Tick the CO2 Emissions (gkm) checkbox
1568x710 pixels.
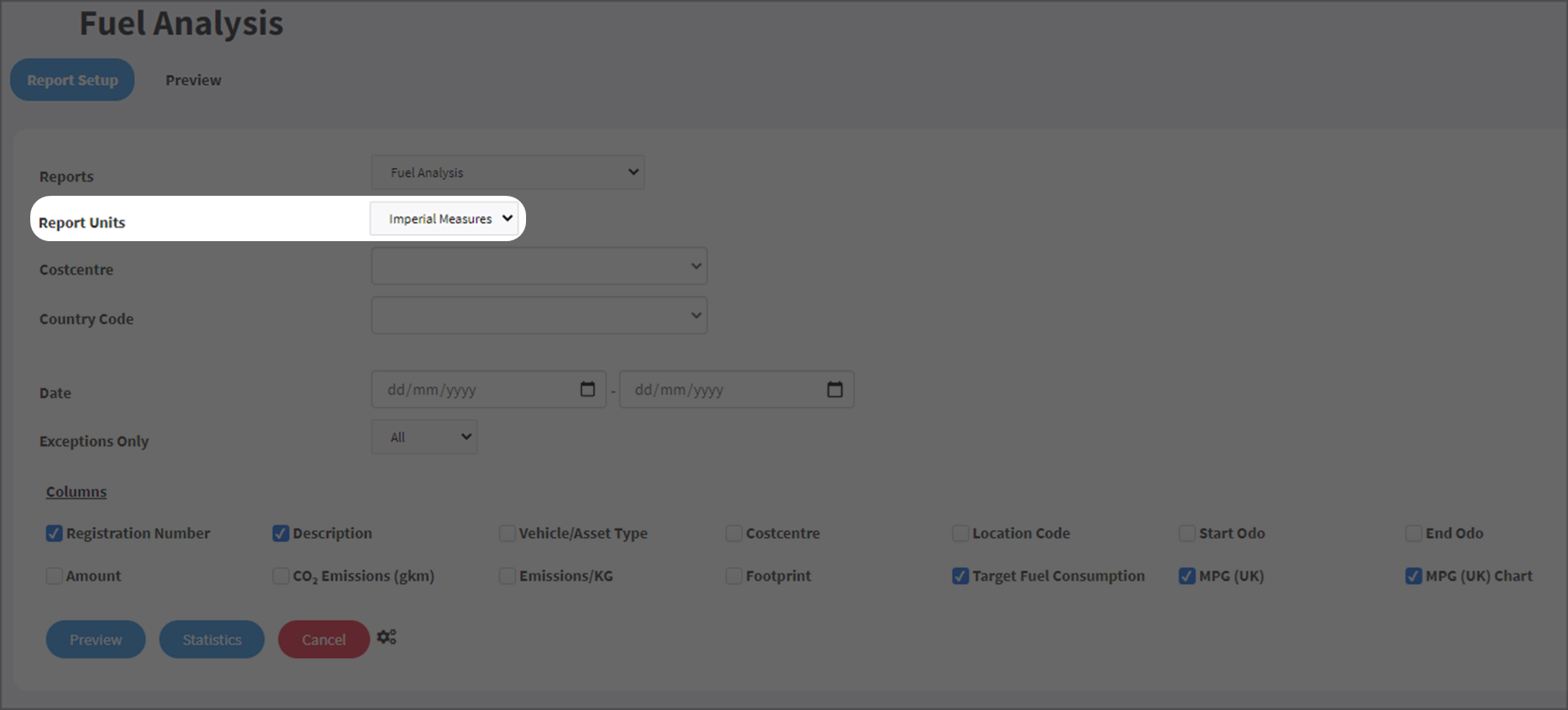point(281,576)
